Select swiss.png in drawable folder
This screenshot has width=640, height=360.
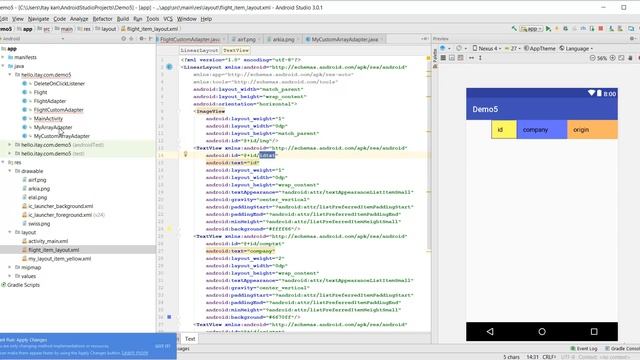(x=39, y=224)
